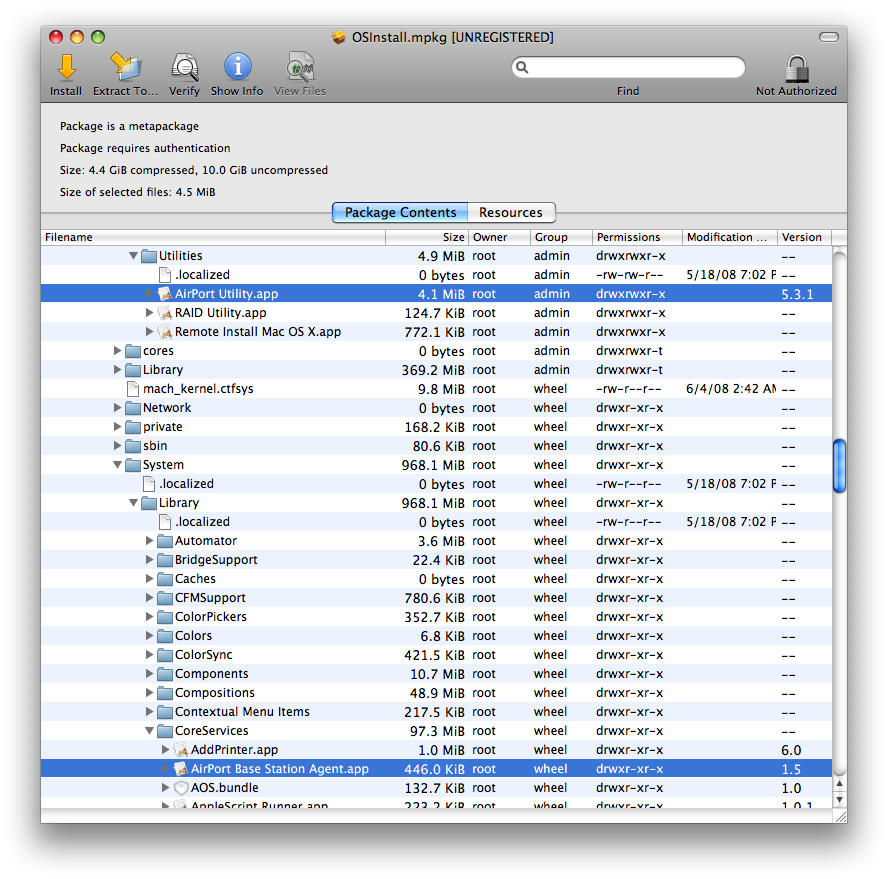Image resolution: width=888 pixels, height=879 pixels.
Task: Sort by the Group column header
Action: tap(561, 237)
